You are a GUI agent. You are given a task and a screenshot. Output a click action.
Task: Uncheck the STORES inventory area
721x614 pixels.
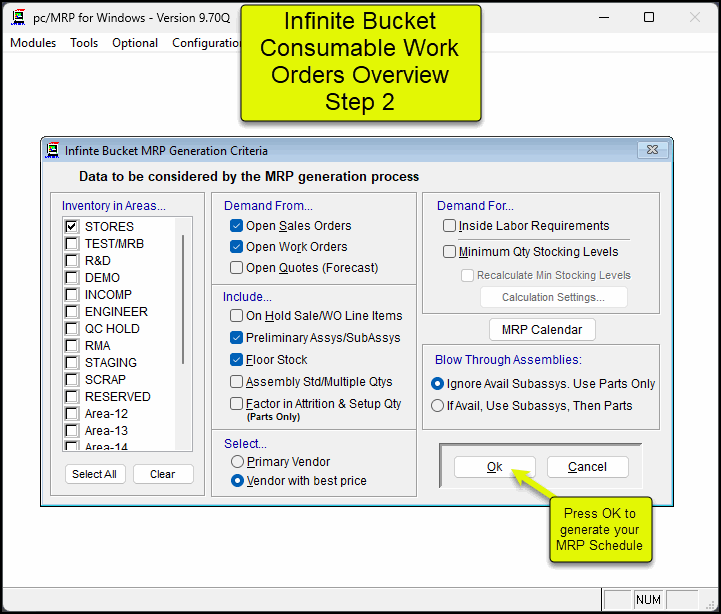[x=72, y=227]
